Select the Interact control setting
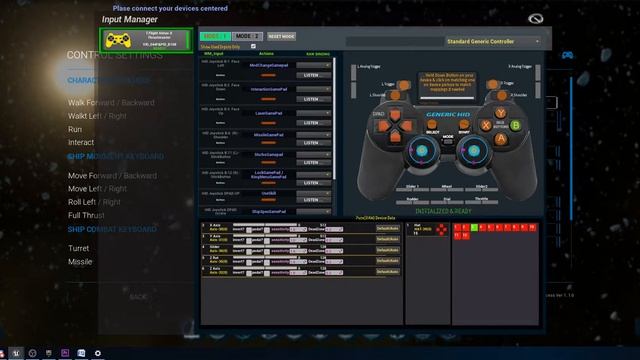 pyautogui.click(x=81, y=142)
